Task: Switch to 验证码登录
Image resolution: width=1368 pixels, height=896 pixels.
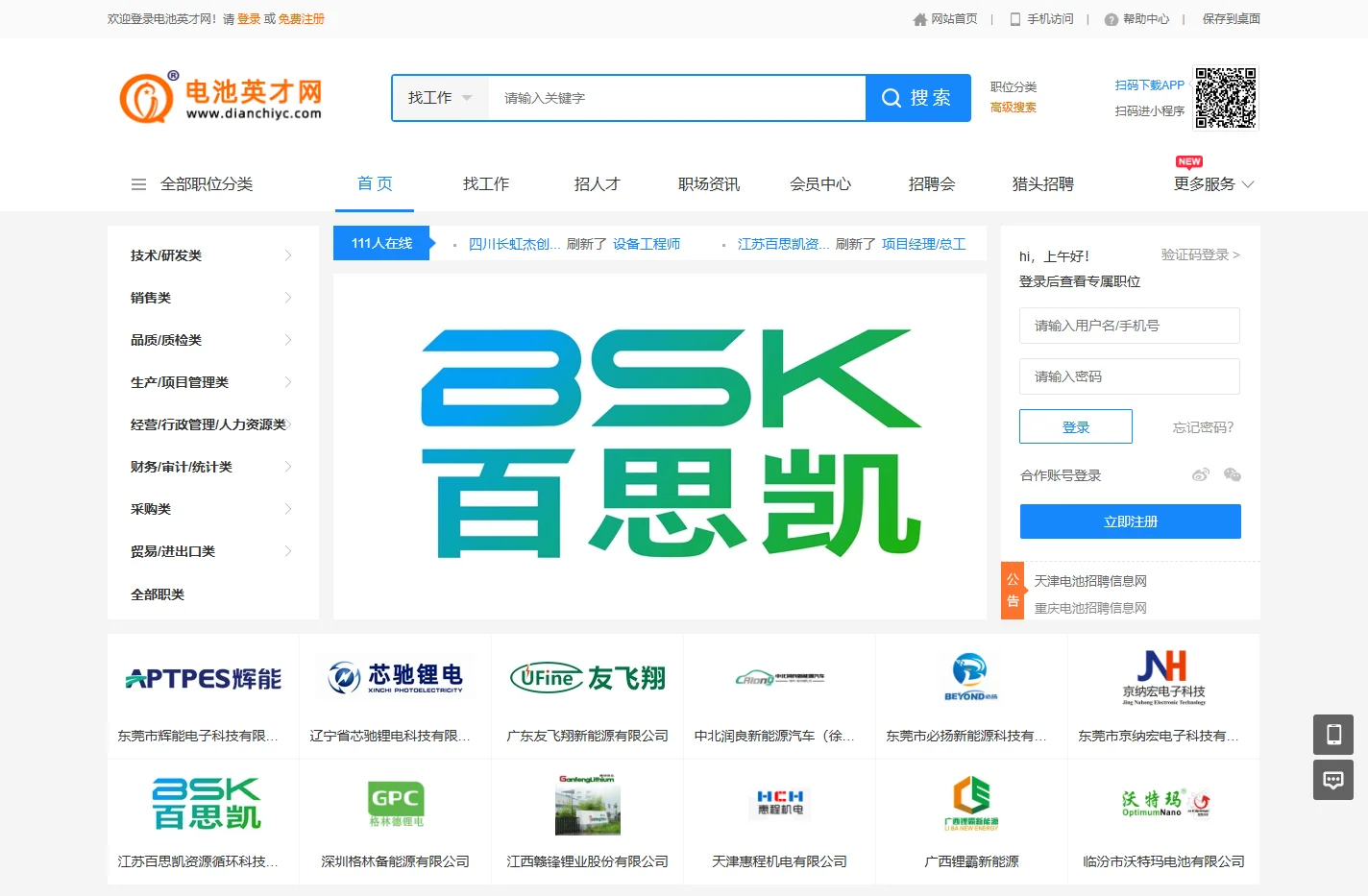Action: tap(1200, 254)
